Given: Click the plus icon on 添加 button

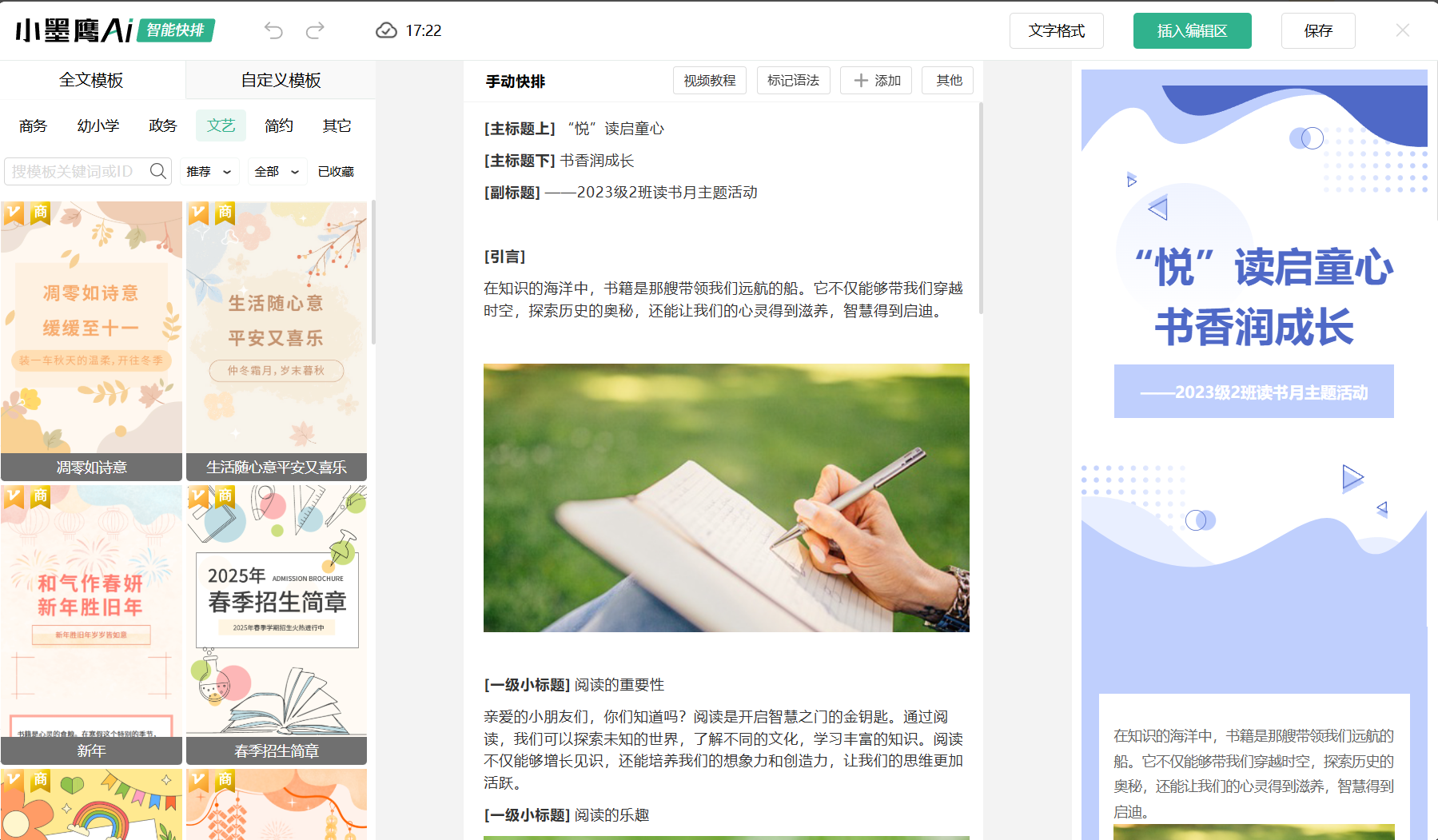Looking at the screenshot, I should coord(861,81).
